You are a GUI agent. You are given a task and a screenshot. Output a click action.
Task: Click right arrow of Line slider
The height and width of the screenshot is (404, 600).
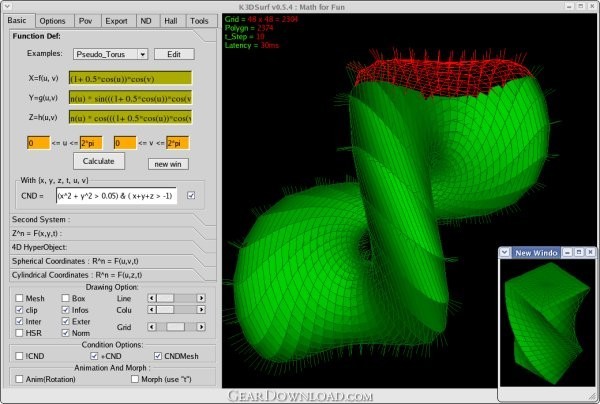click(201, 298)
